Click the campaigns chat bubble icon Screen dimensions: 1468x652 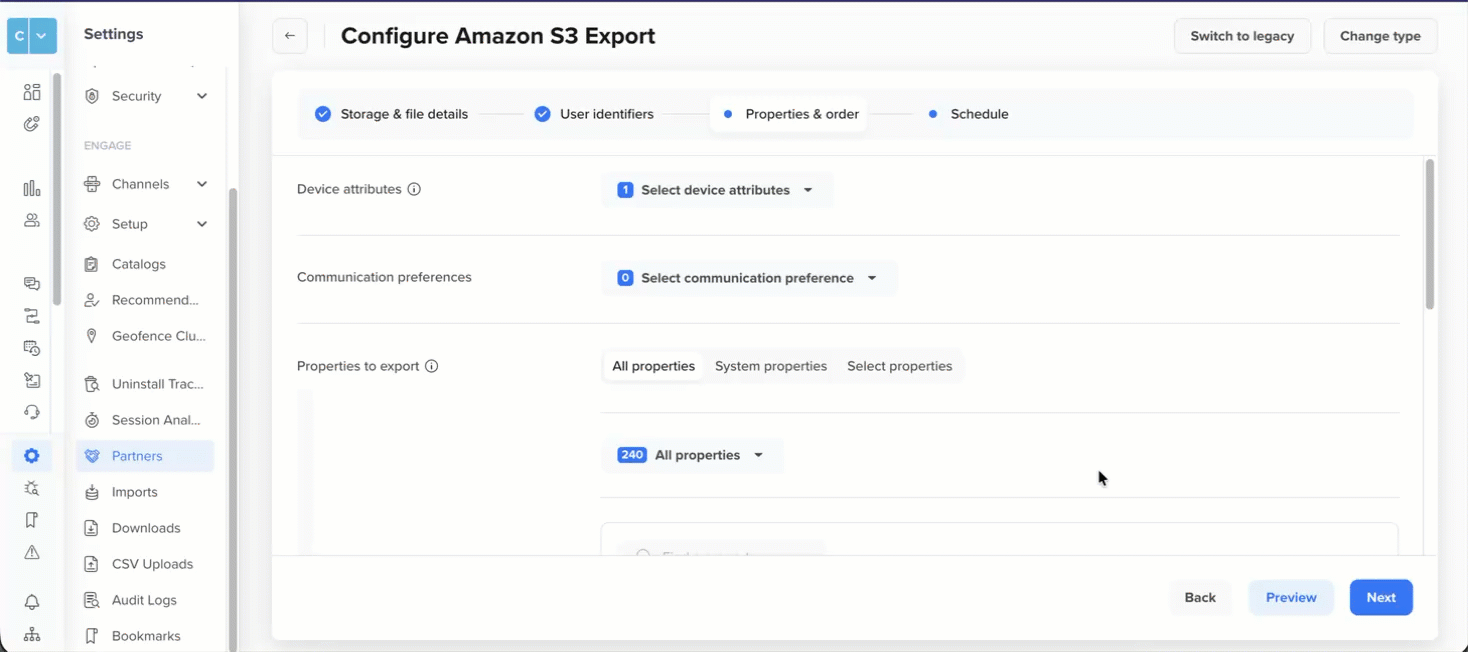[x=31, y=283]
